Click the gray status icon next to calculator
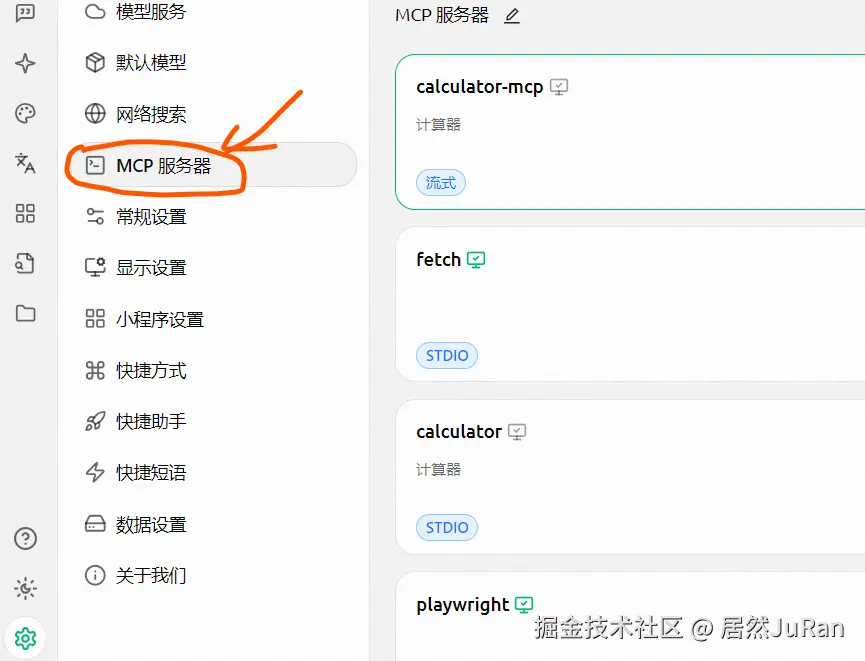 point(517,431)
